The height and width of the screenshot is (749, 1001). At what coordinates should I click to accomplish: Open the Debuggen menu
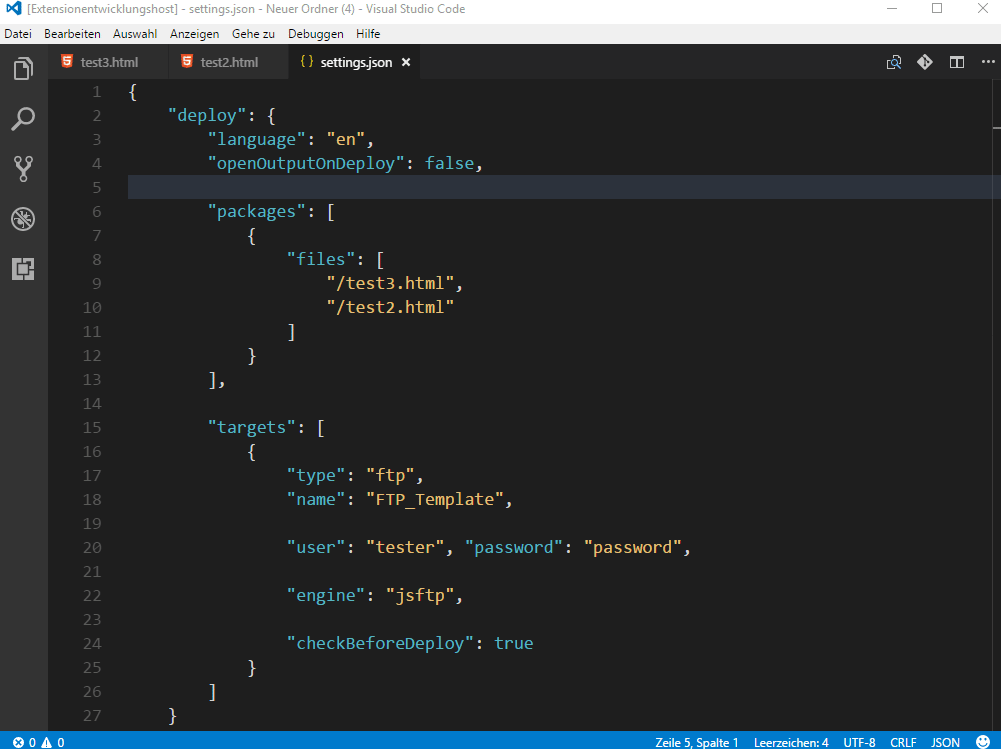(315, 33)
